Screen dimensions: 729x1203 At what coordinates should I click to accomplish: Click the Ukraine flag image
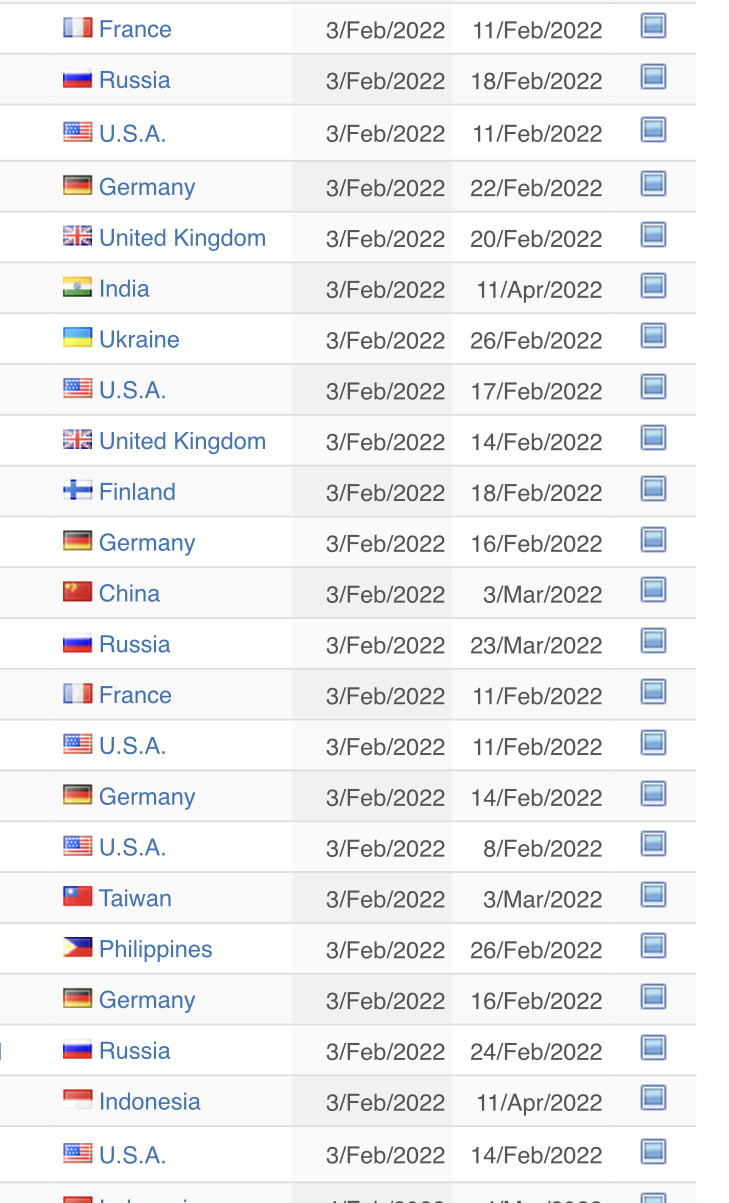tap(78, 338)
